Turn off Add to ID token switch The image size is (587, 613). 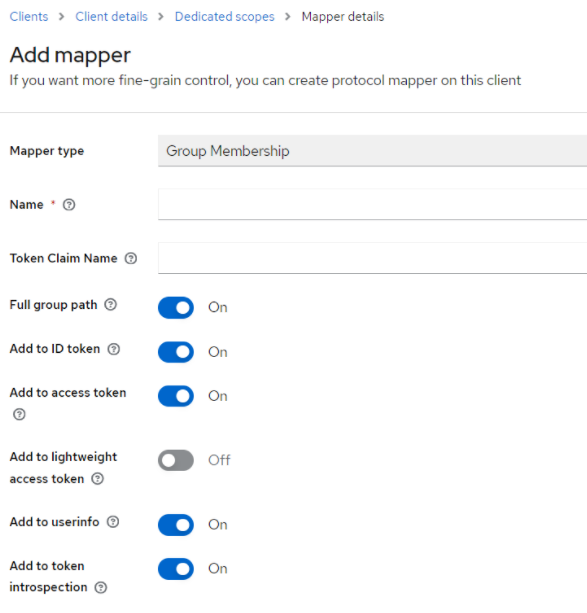pos(176,352)
